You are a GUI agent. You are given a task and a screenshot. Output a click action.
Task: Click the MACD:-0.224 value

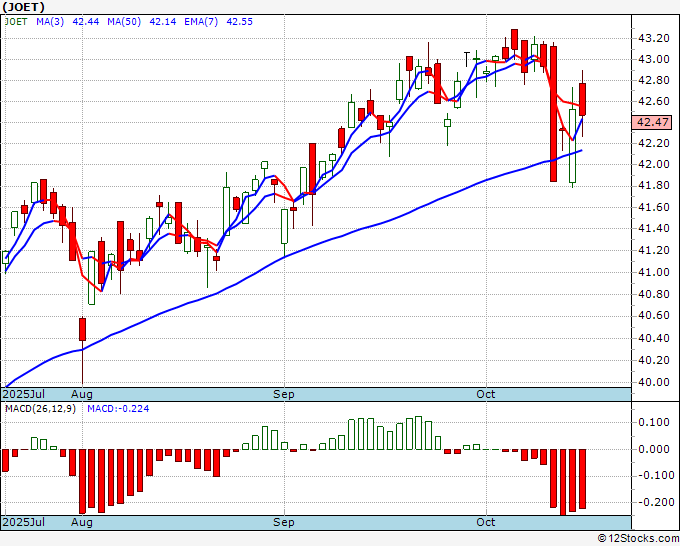point(118,409)
